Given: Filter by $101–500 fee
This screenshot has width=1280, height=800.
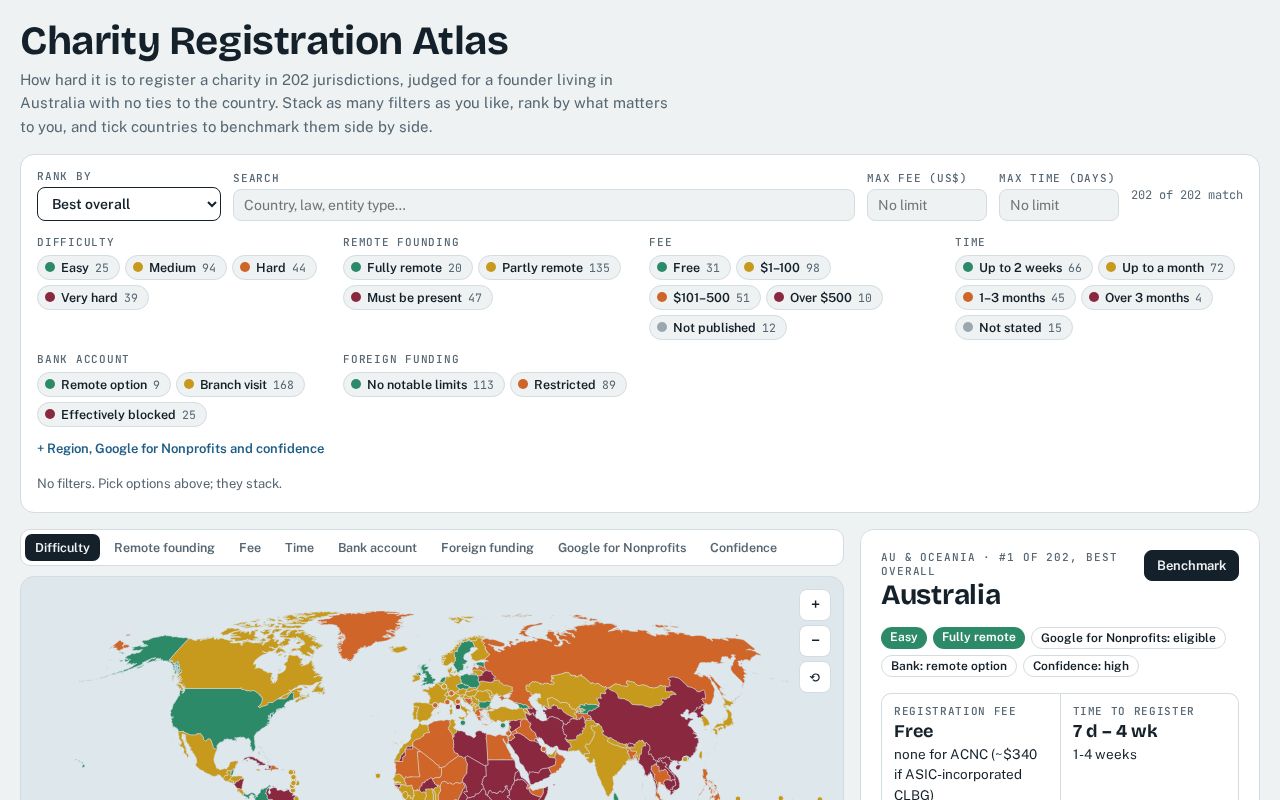Looking at the screenshot, I should (x=705, y=298).
